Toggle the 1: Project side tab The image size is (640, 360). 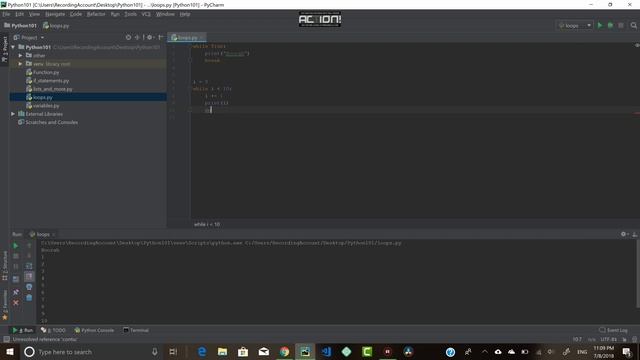pyautogui.click(x=4, y=49)
